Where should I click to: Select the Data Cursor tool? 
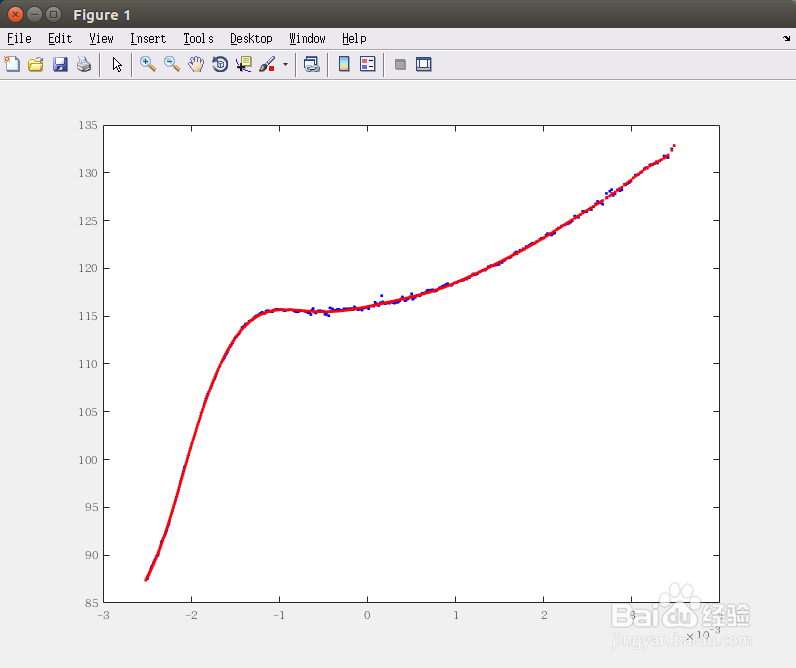click(x=244, y=64)
